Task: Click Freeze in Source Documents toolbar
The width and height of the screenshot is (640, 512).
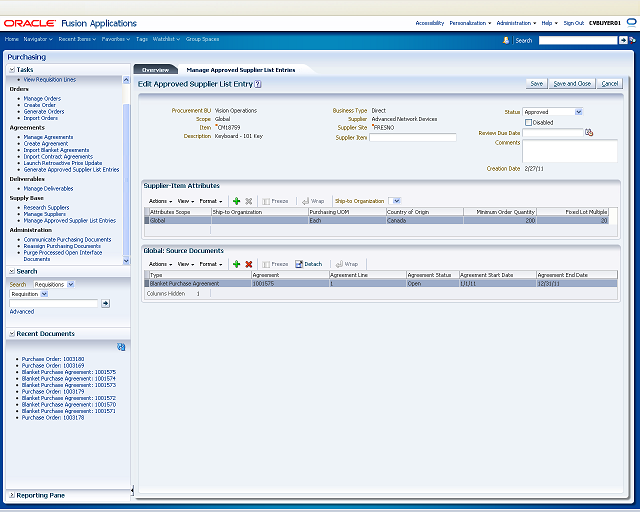Action: pyautogui.click(x=276, y=264)
